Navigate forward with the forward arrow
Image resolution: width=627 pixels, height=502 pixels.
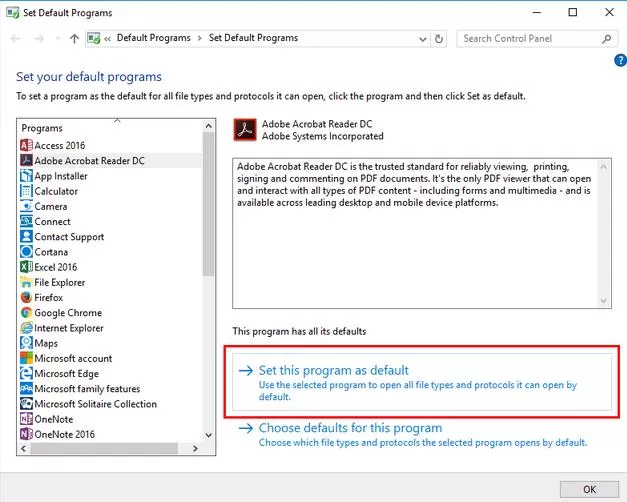coord(39,38)
